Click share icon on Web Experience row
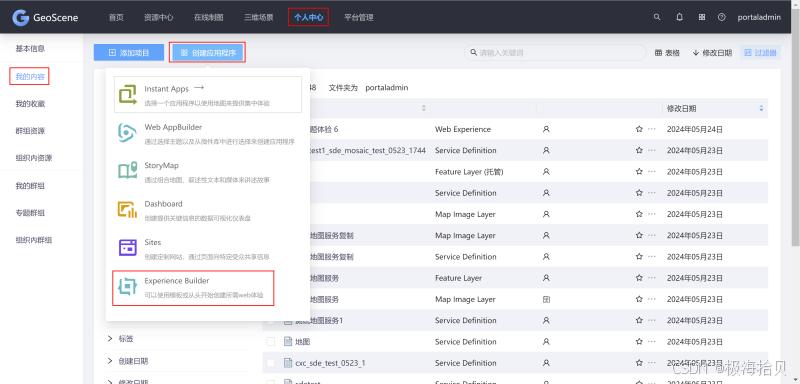Viewport: 800px width, 384px height. click(546, 130)
